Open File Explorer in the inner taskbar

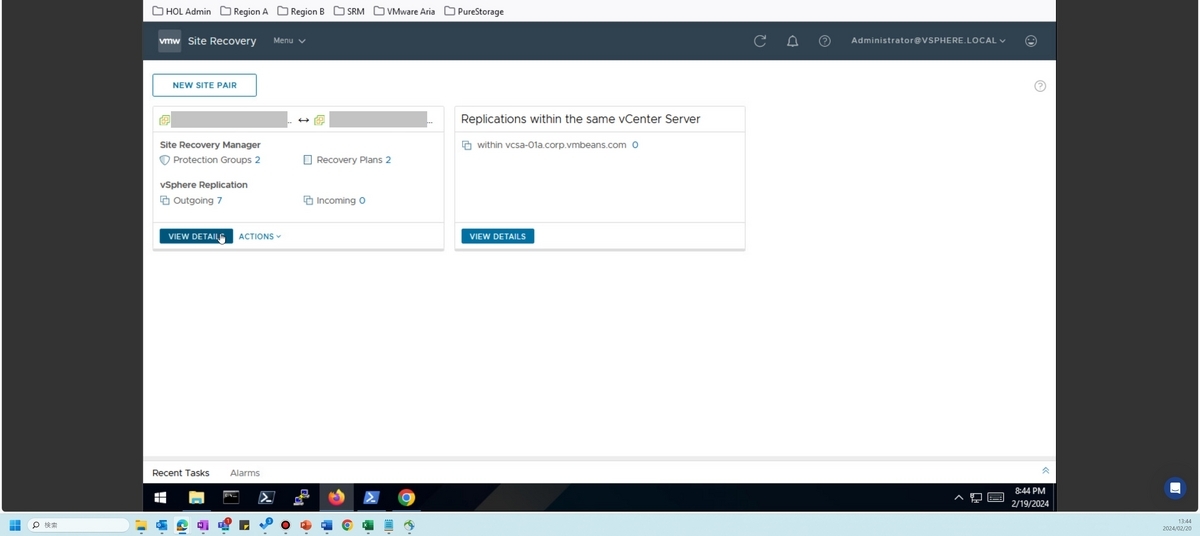[x=197, y=497]
